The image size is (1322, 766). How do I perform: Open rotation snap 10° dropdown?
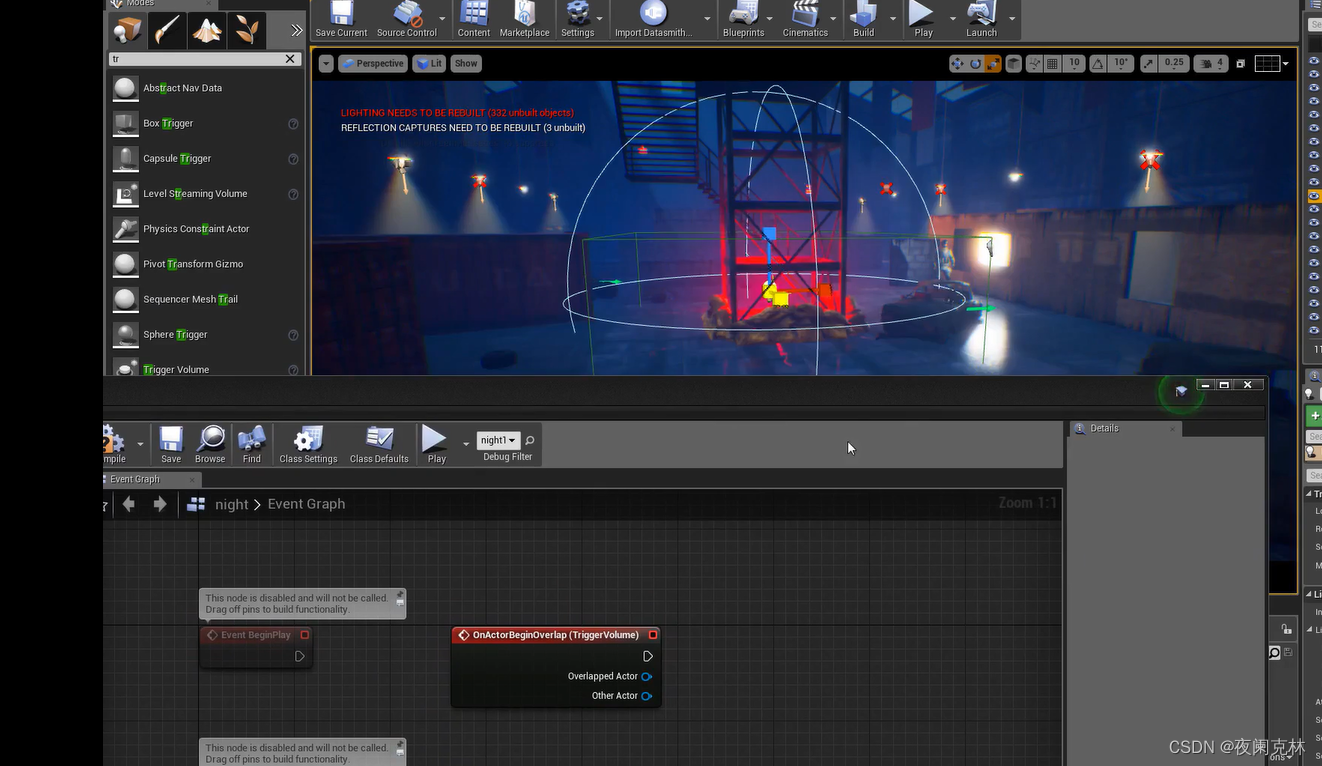coord(1121,63)
